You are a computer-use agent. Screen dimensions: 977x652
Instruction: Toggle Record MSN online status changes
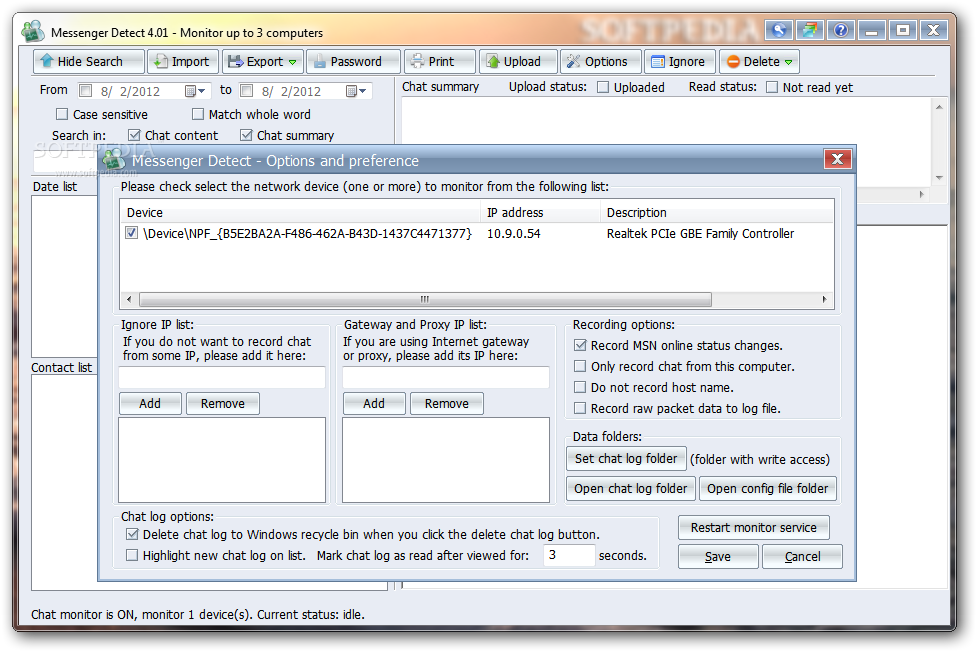[580, 345]
